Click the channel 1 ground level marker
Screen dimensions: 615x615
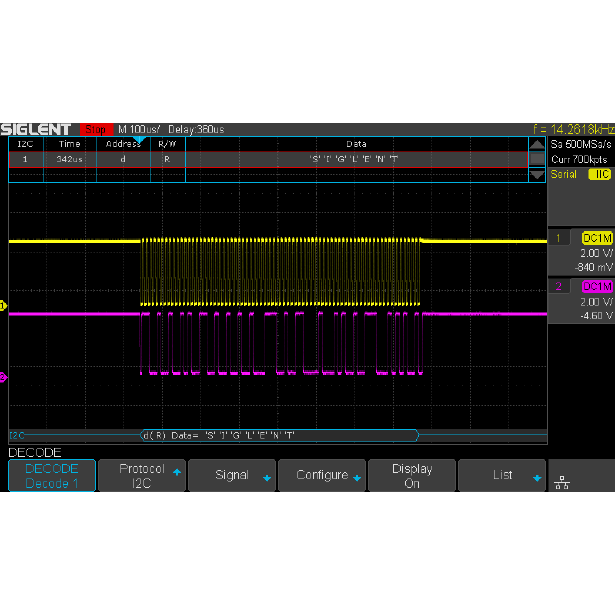pos(3,306)
